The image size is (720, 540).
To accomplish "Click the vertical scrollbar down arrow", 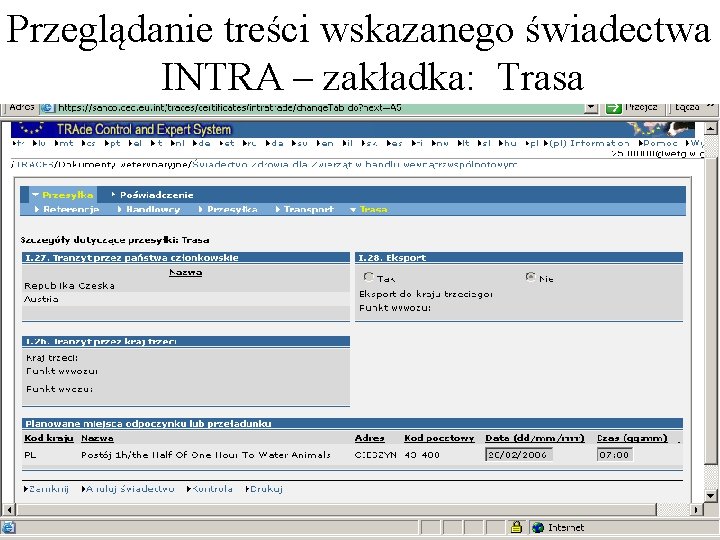I will [710, 496].
